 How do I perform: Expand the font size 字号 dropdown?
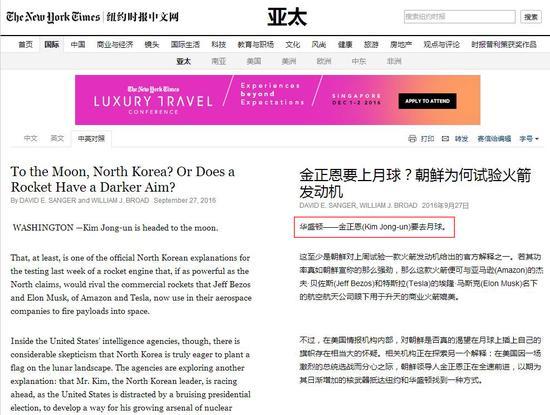529,139
